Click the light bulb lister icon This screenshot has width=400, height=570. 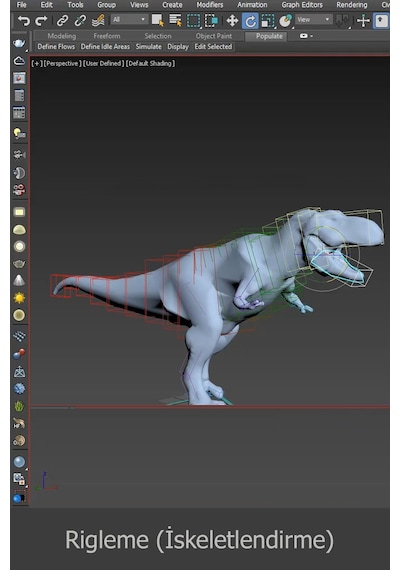[19, 133]
